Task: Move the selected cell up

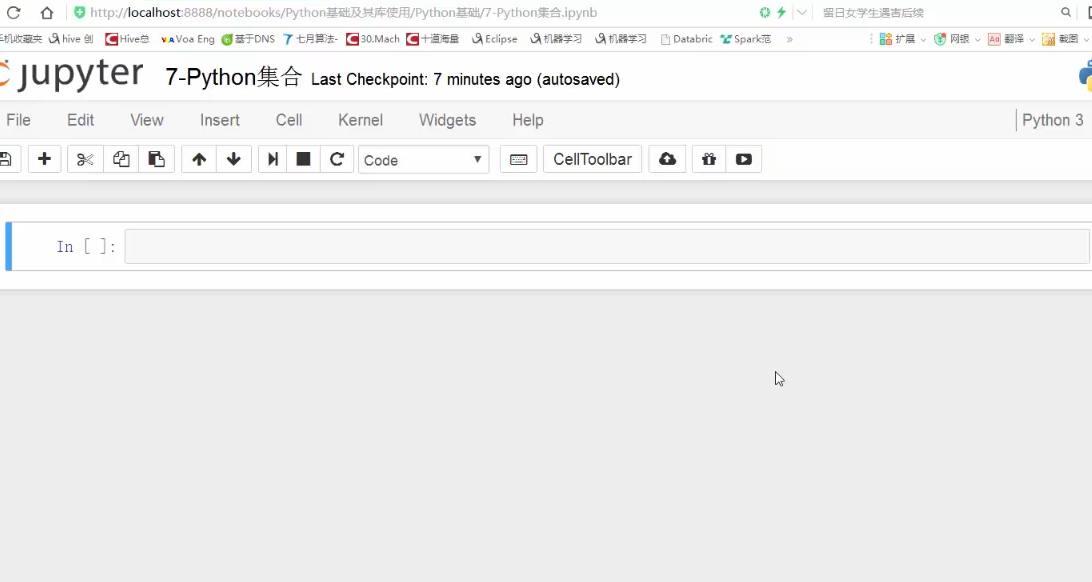Action: tap(199, 159)
